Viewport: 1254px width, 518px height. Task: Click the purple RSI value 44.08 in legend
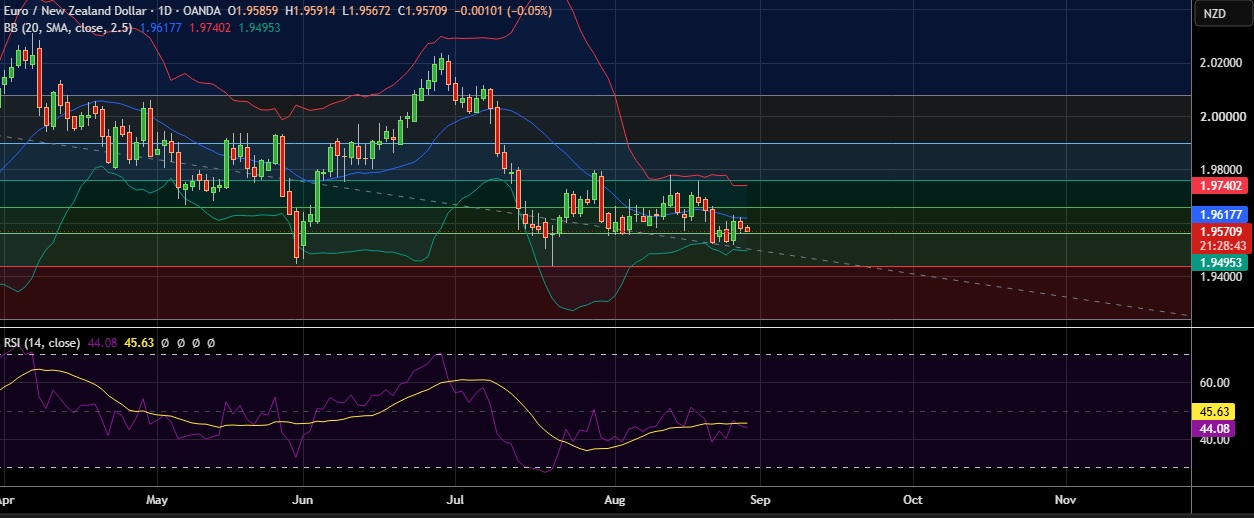pyautogui.click(x=102, y=342)
